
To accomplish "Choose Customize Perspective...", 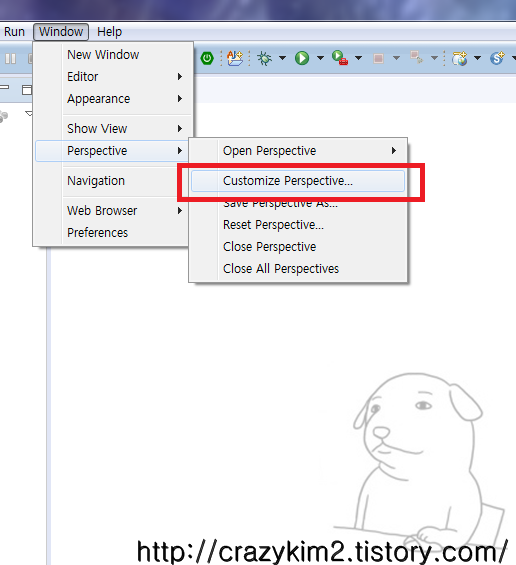I will (298, 181).
